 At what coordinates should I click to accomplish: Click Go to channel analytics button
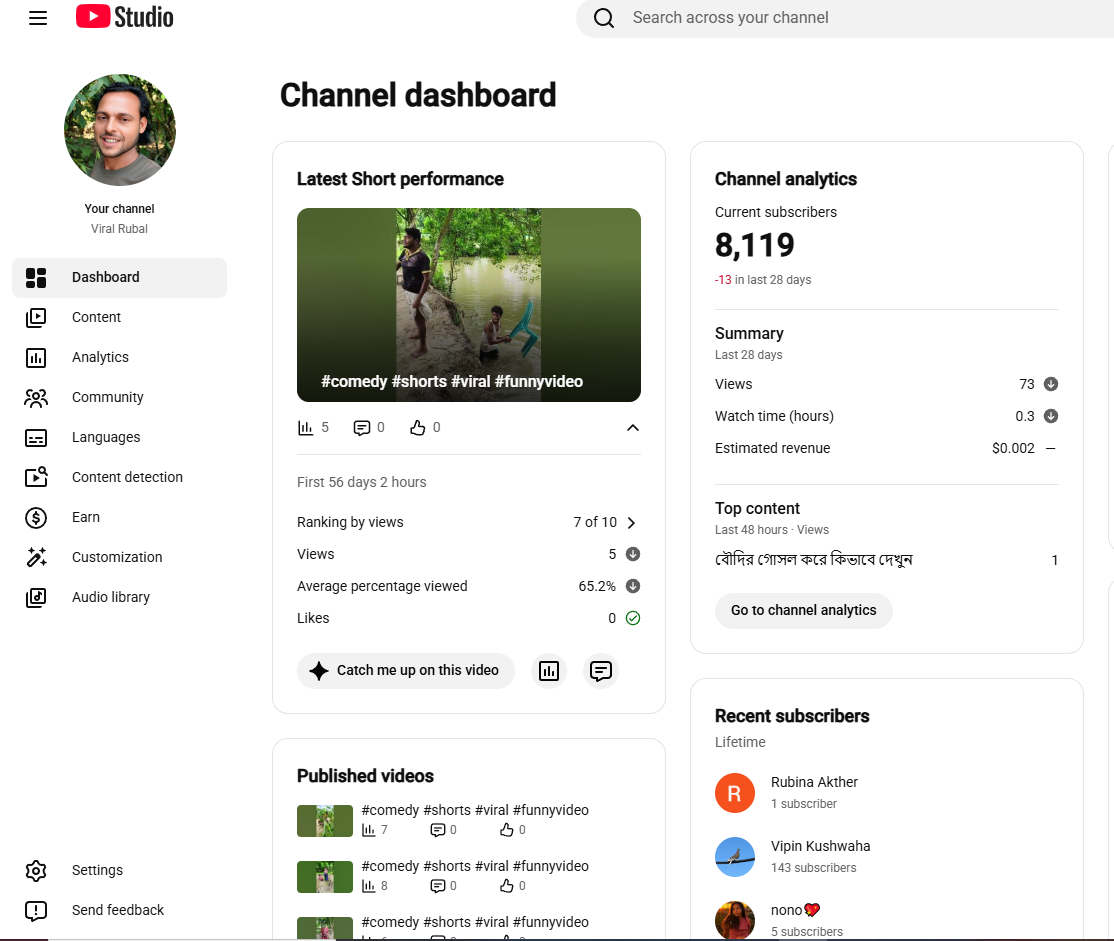(x=804, y=611)
